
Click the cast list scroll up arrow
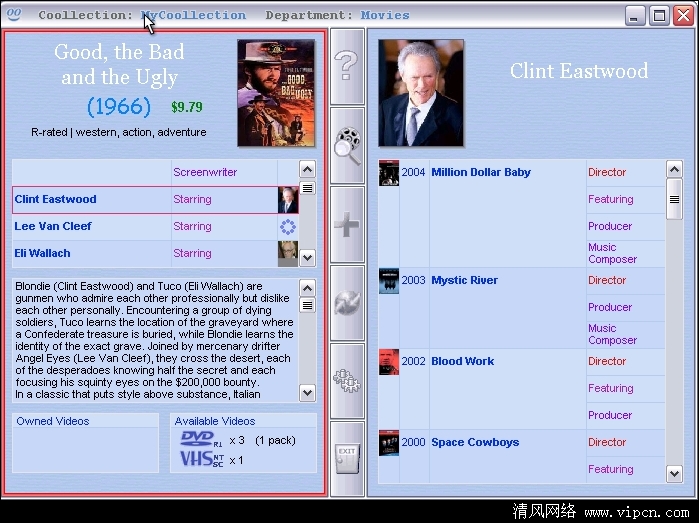pos(308,169)
